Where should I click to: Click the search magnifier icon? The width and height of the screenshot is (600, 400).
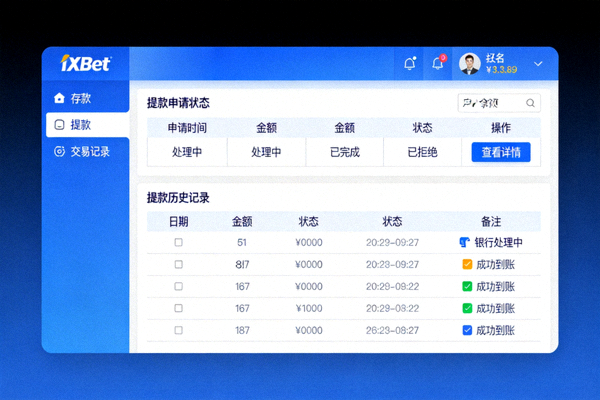point(530,103)
